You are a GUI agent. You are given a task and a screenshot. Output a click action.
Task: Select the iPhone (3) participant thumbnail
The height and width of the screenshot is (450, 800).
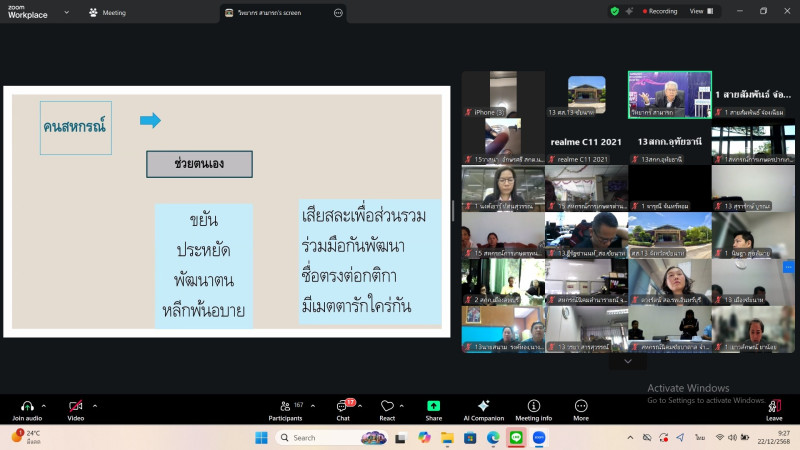pos(503,95)
